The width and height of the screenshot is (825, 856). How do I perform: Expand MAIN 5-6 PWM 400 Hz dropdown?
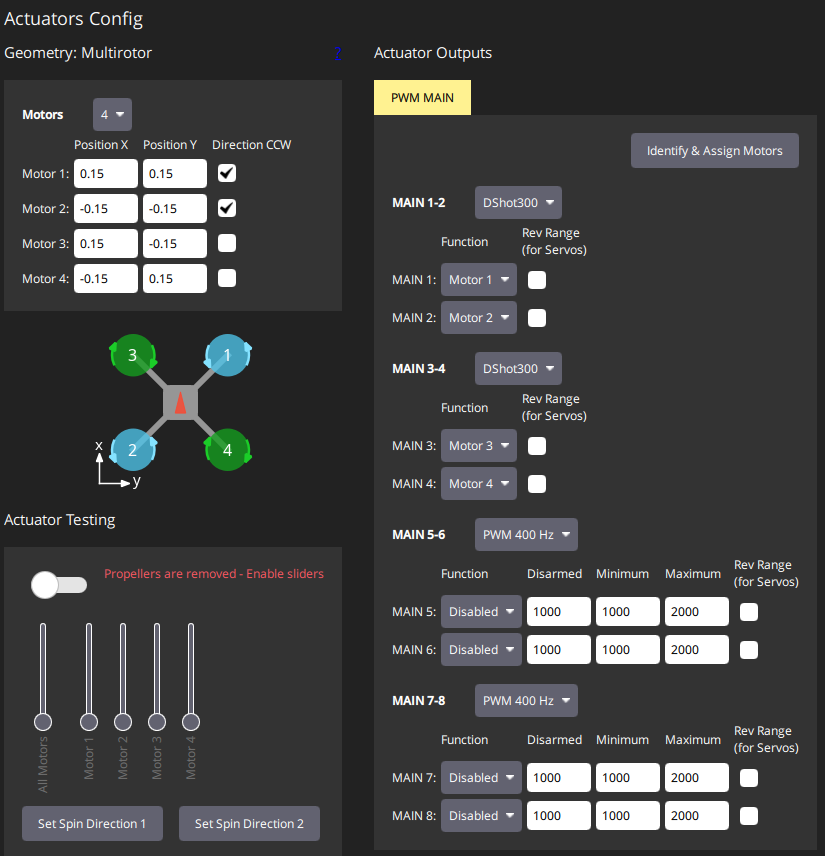[x=526, y=535]
